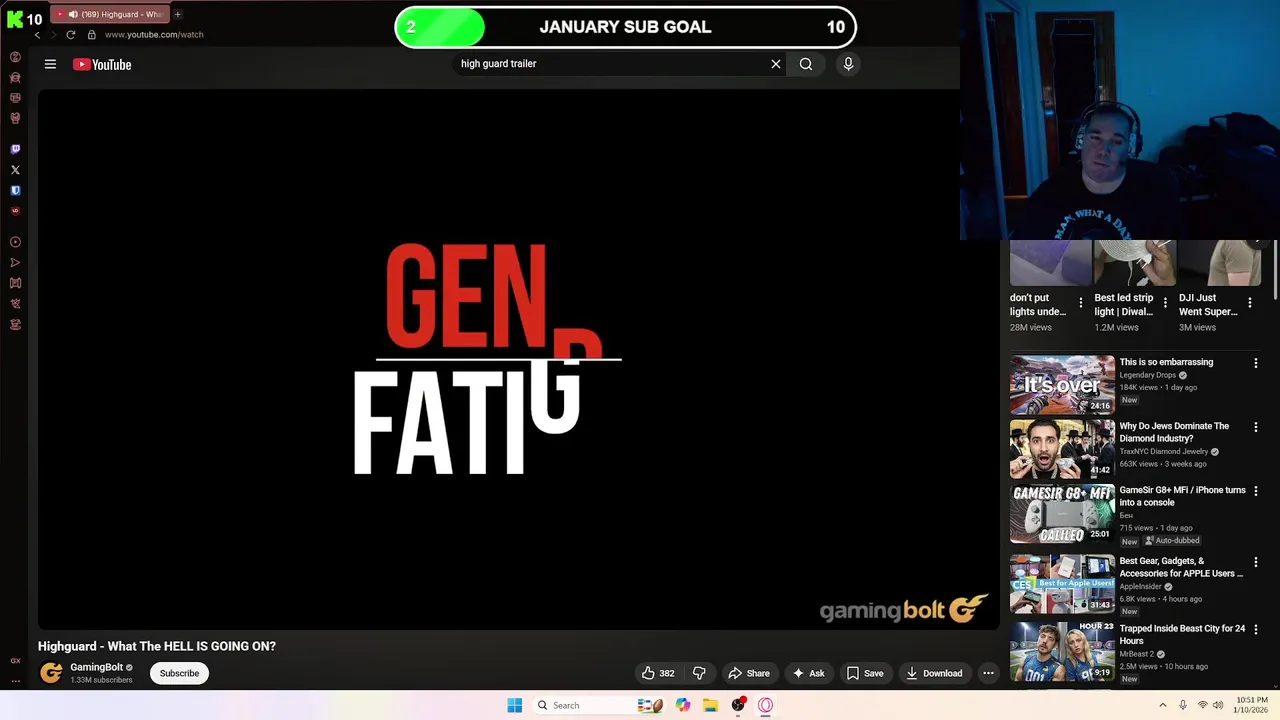Open the three-dot sidebar setup menu
This screenshot has width=1280, height=720.
(15, 680)
